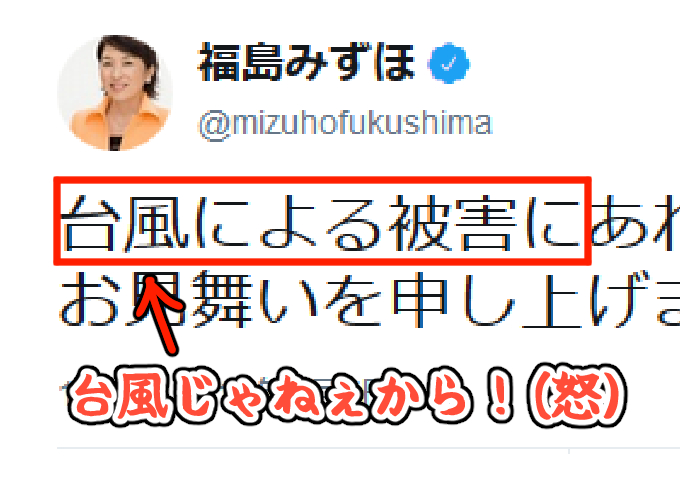Click the word 被害 inside the red box

coord(454,223)
